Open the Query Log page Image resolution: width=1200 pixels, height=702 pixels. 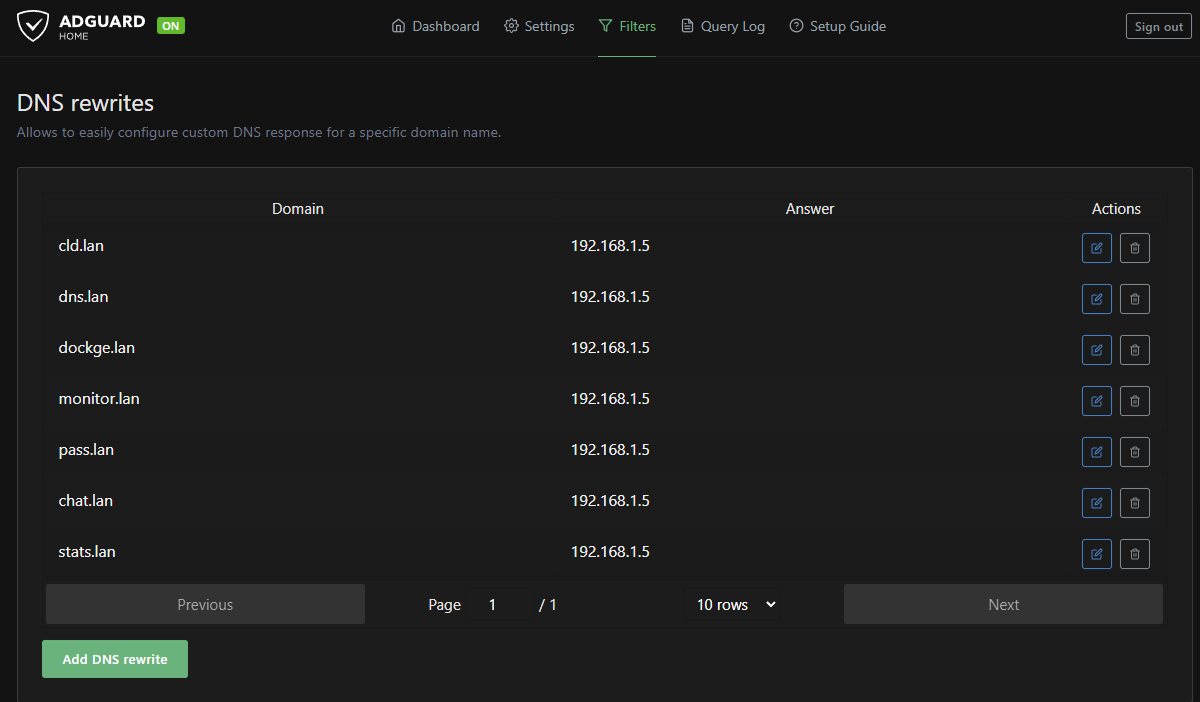[722, 27]
